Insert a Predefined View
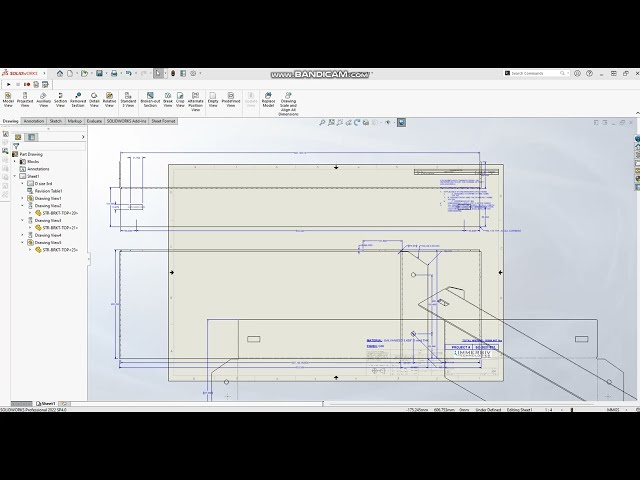The image size is (640, 480). 231,100
